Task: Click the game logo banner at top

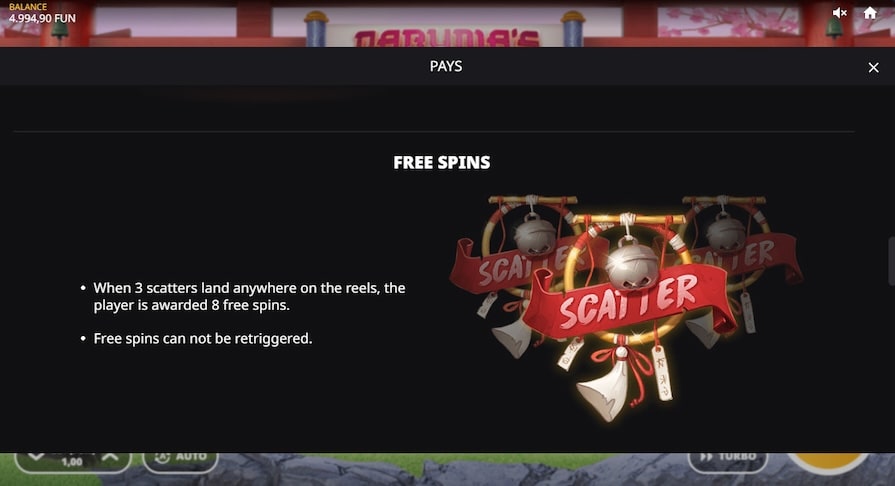Action: 446,35
